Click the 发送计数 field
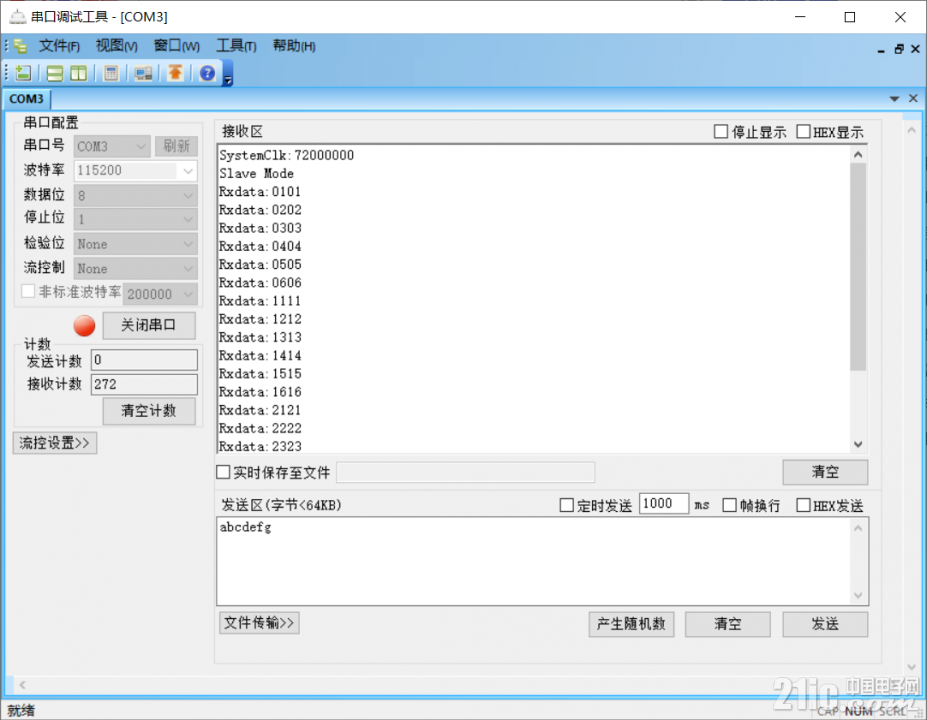927x720 pixels. point(144,360)
